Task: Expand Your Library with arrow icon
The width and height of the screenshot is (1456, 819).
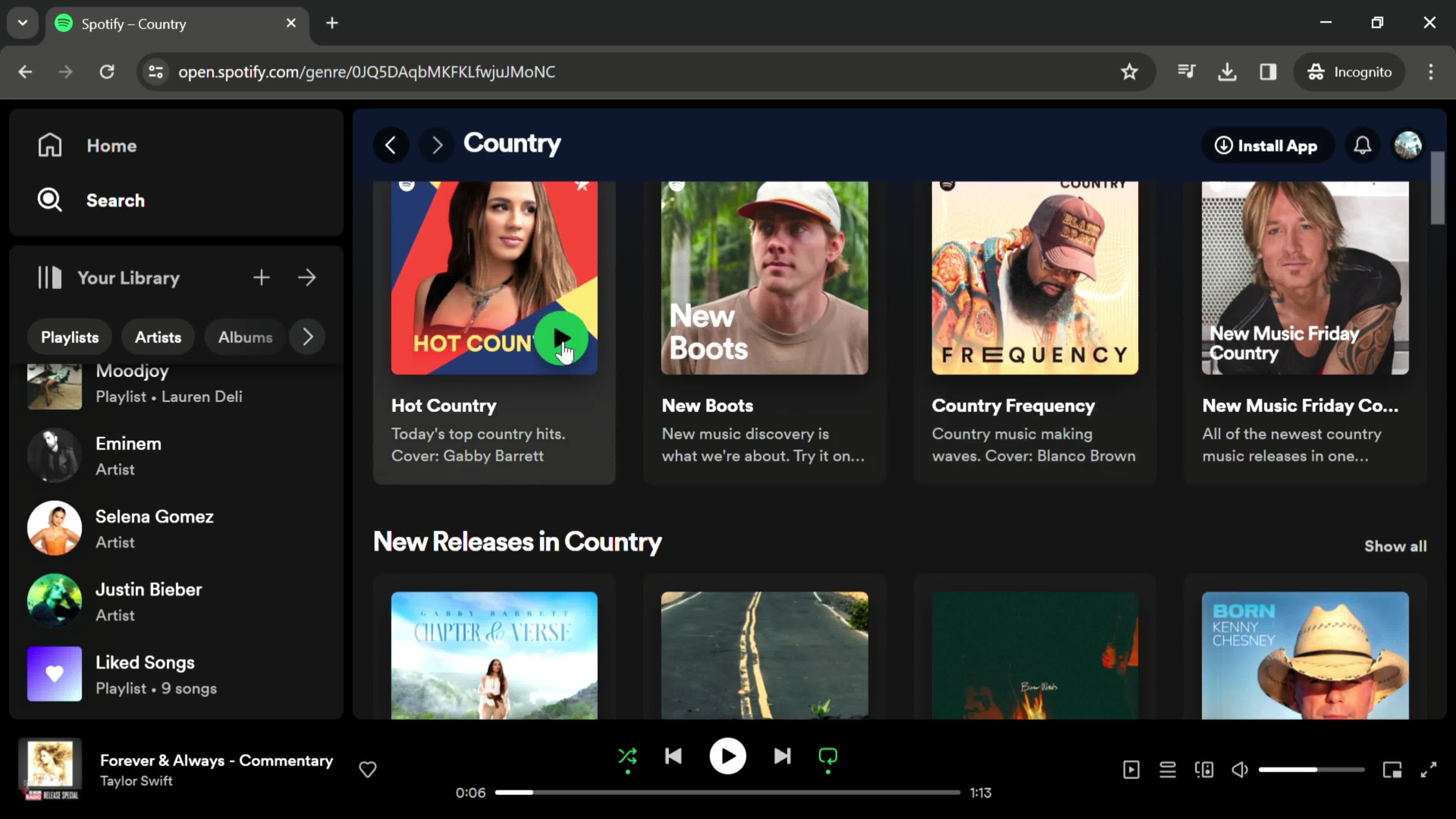Action: coord(307,278)
